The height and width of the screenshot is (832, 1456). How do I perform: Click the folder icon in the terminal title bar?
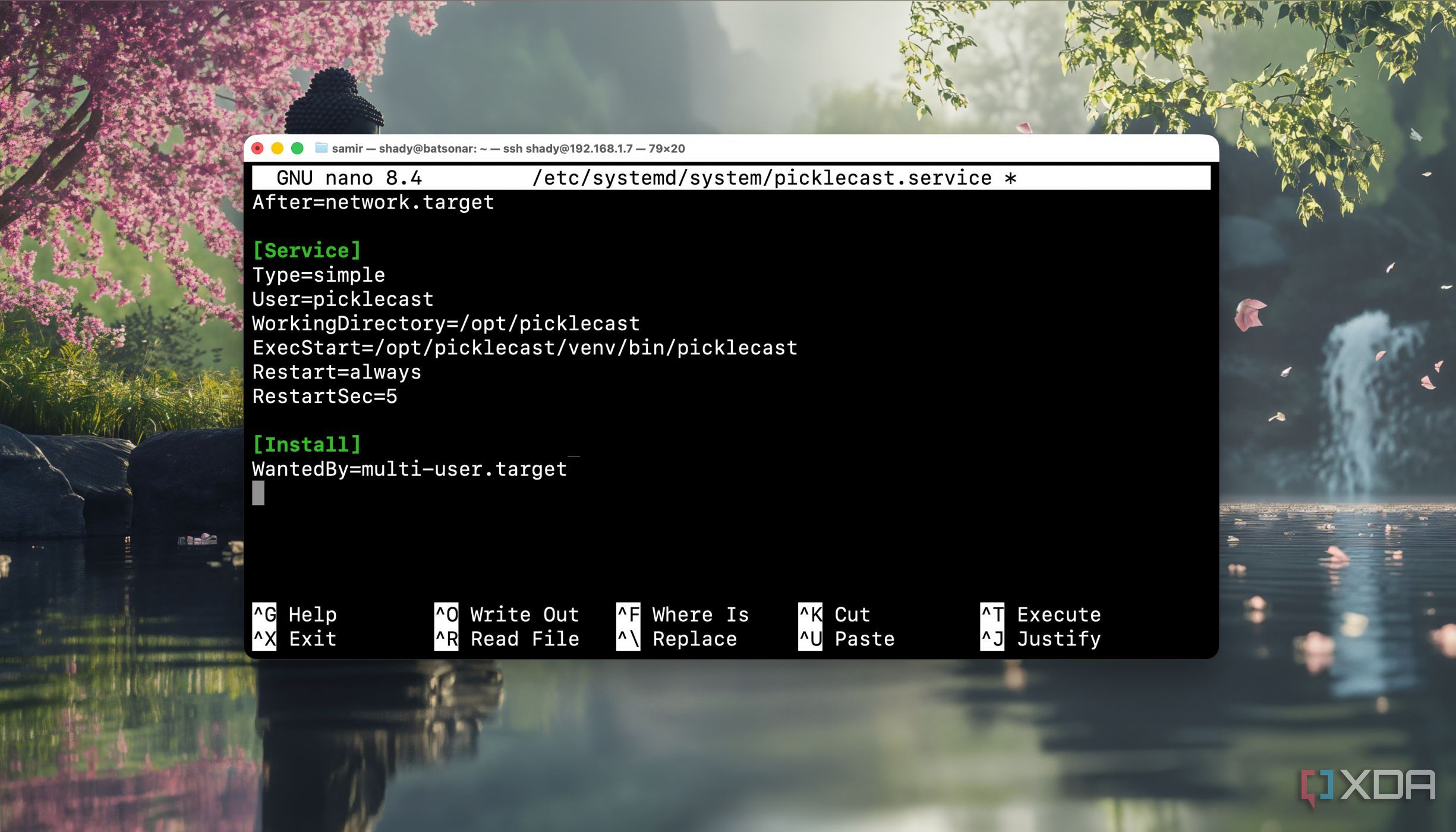[321, 148]
